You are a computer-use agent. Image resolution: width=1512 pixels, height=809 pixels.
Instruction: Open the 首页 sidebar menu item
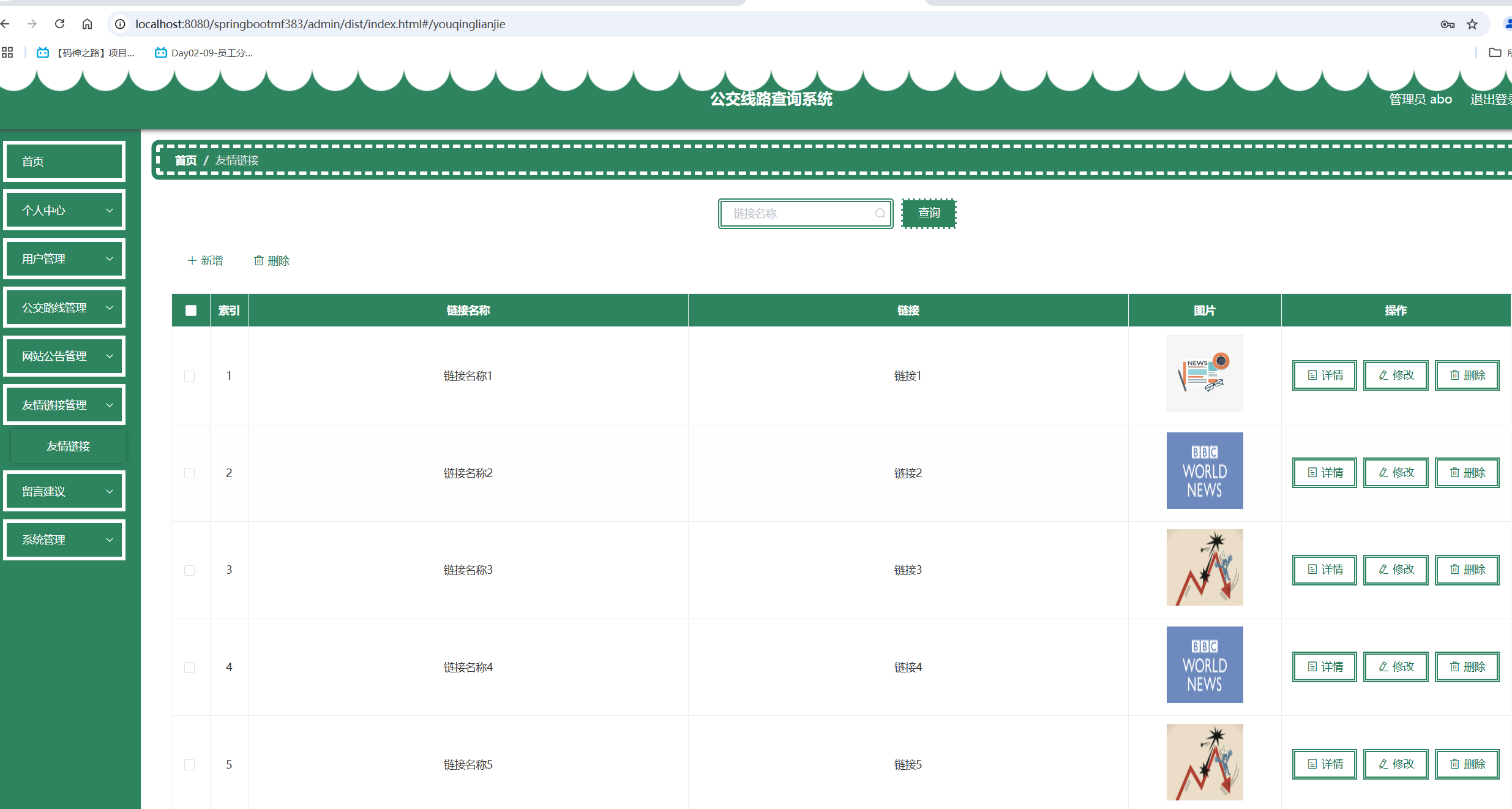click(64, 162)
